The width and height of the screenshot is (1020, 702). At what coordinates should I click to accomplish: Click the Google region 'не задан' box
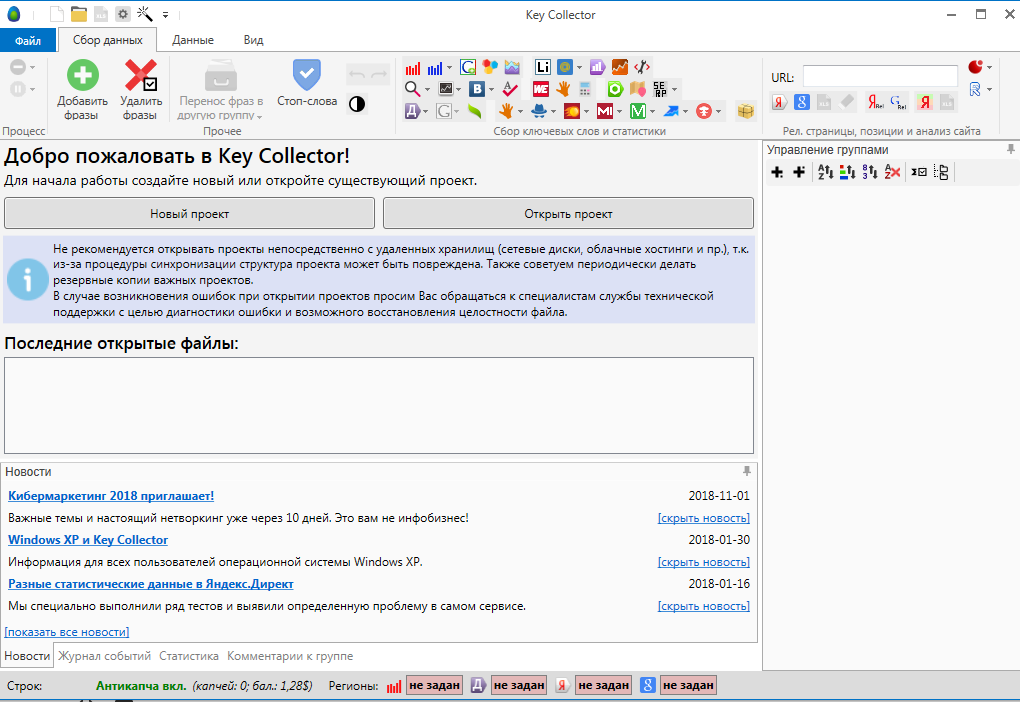688,685
